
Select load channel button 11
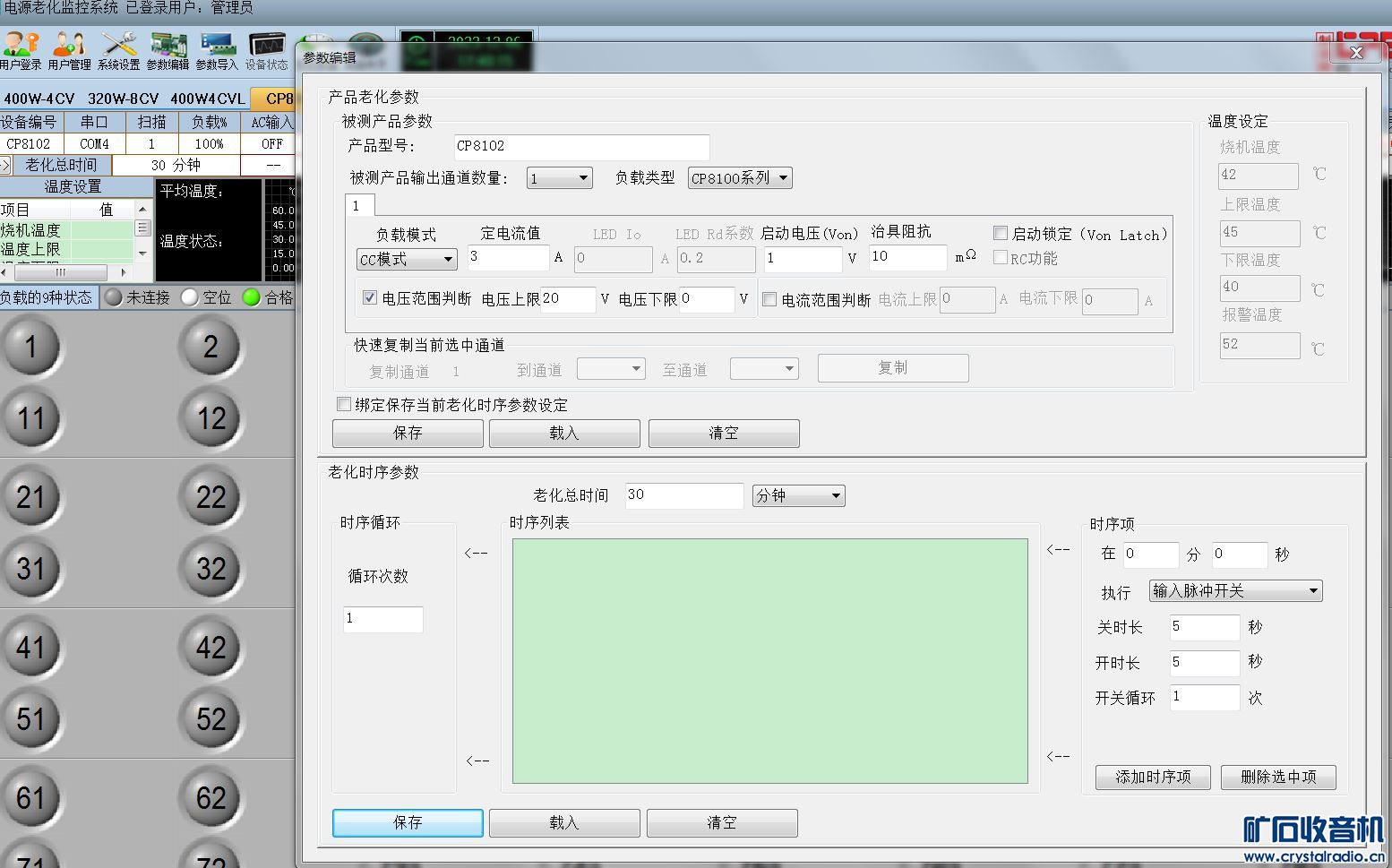coord(31,418)
